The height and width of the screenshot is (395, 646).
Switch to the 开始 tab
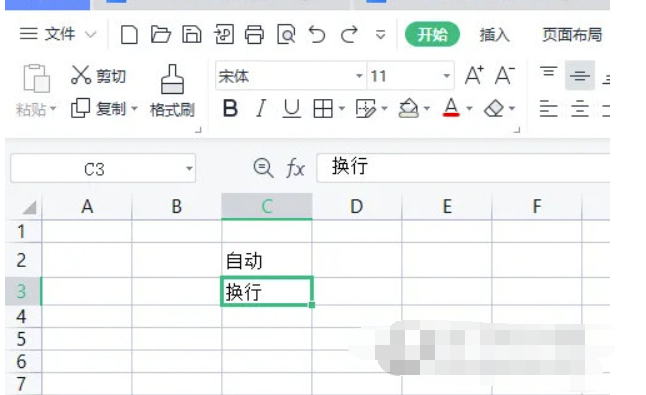pyautogui.click(x=432, y=35)
